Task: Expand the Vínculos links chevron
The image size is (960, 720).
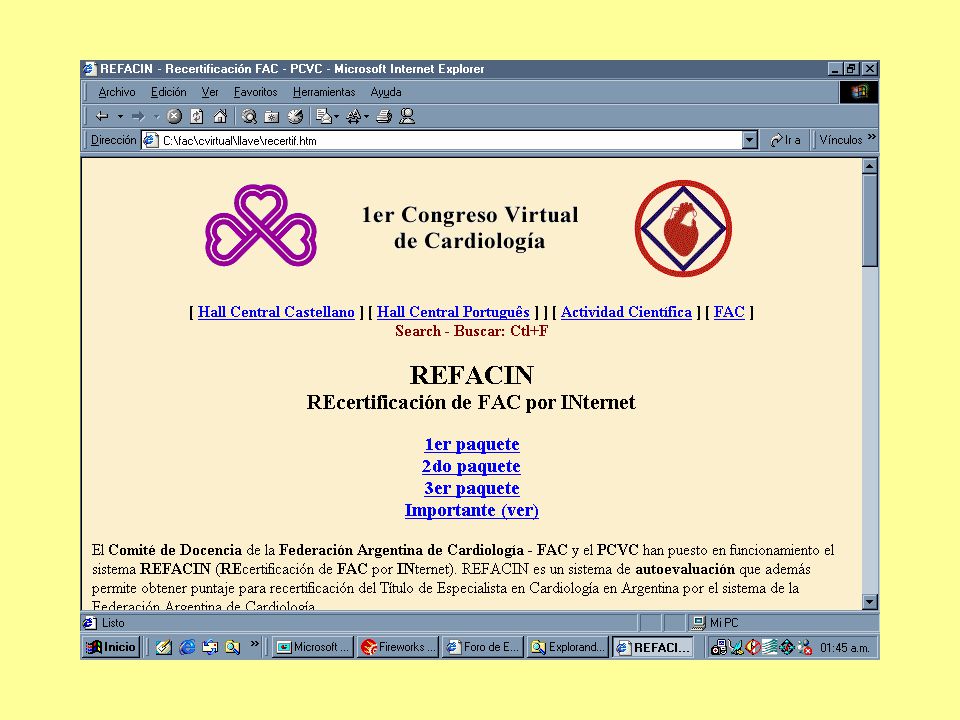Action: tap(872, 137)
